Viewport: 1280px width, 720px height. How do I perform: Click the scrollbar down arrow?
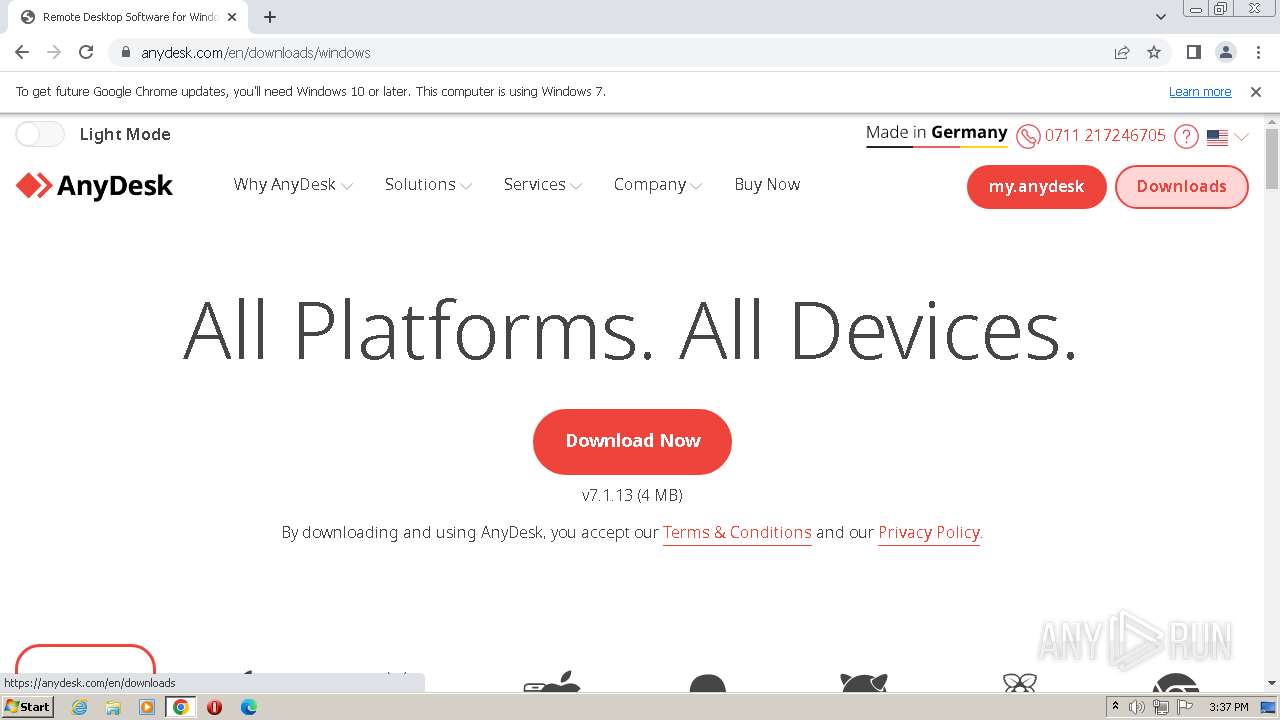pos(1272,683)
